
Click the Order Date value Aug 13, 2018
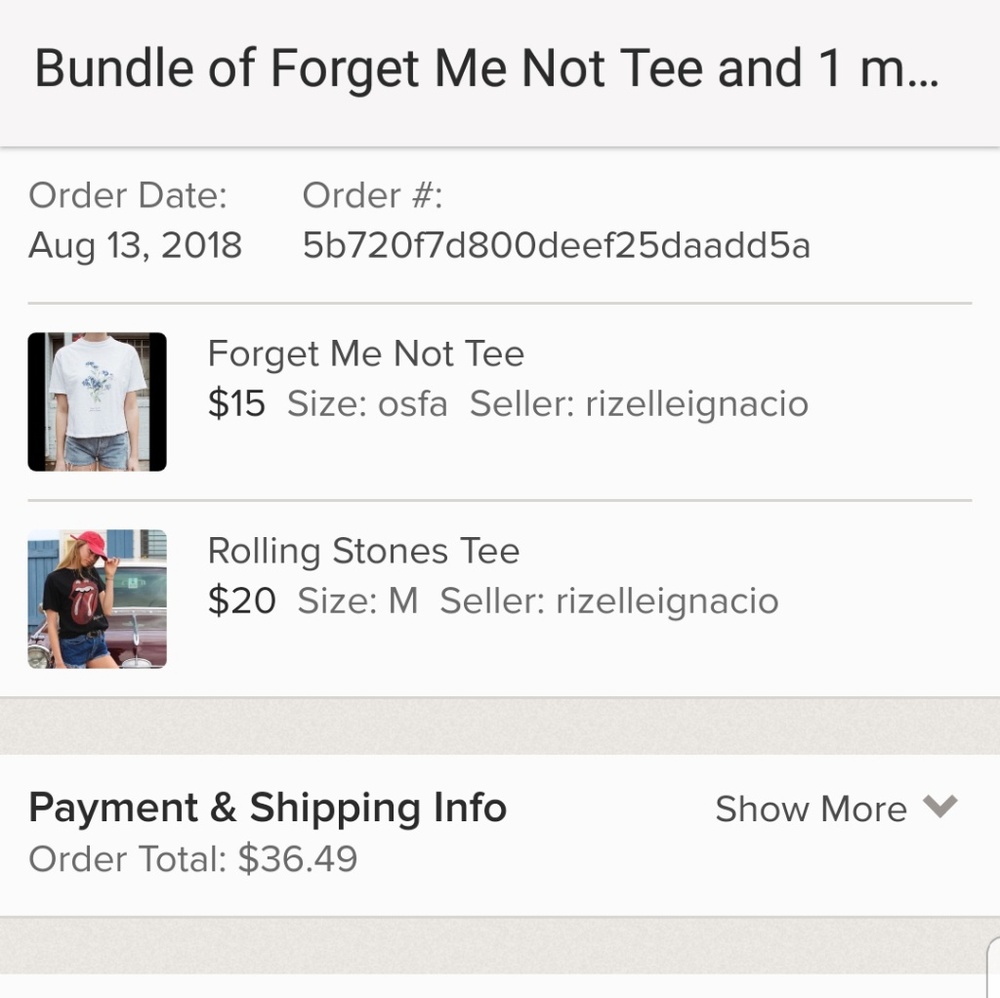[135, 245]
